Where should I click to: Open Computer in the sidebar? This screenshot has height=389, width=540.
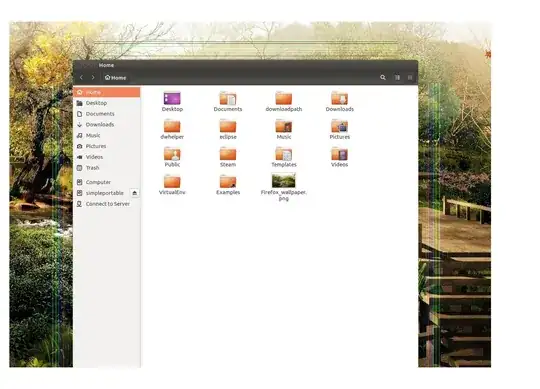click(107, 182)
